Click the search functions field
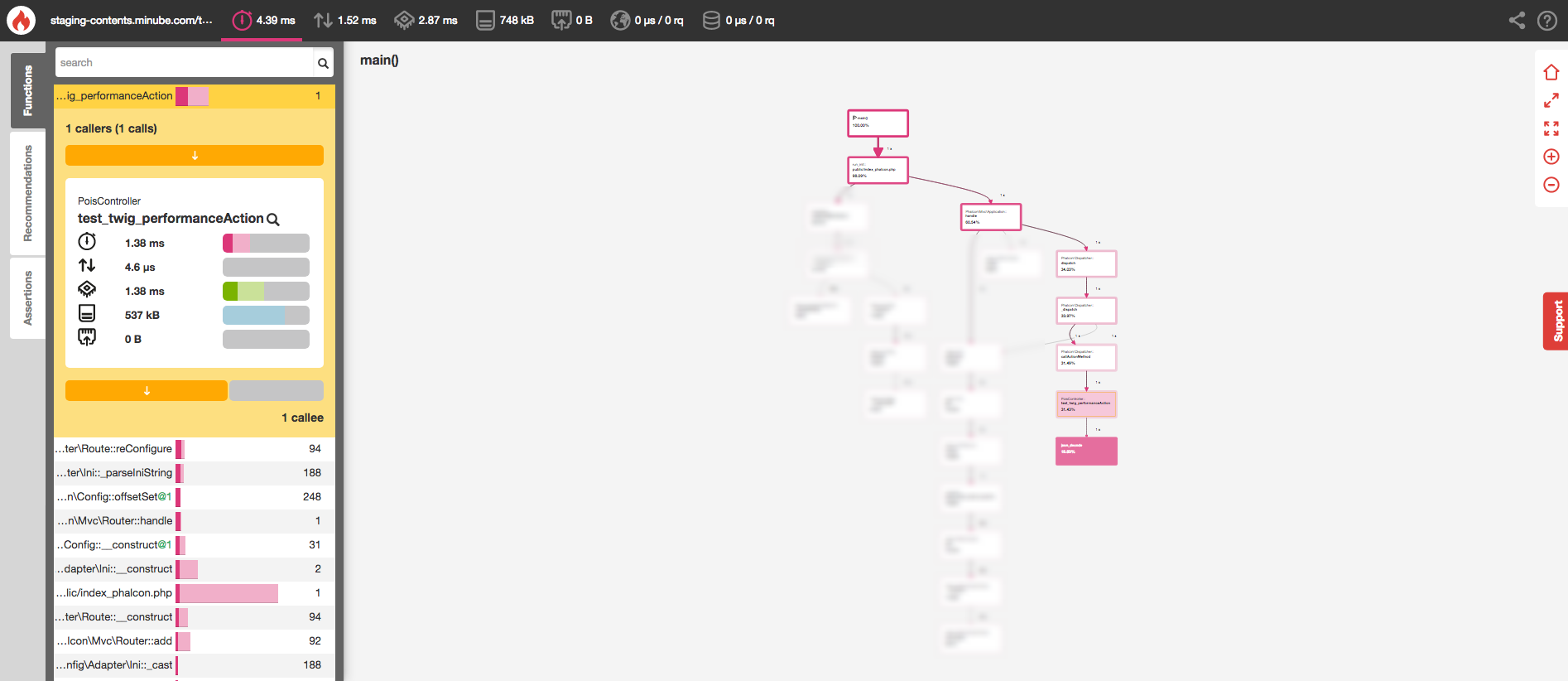This screenshot has height=681, width=1568. point(184,63)
